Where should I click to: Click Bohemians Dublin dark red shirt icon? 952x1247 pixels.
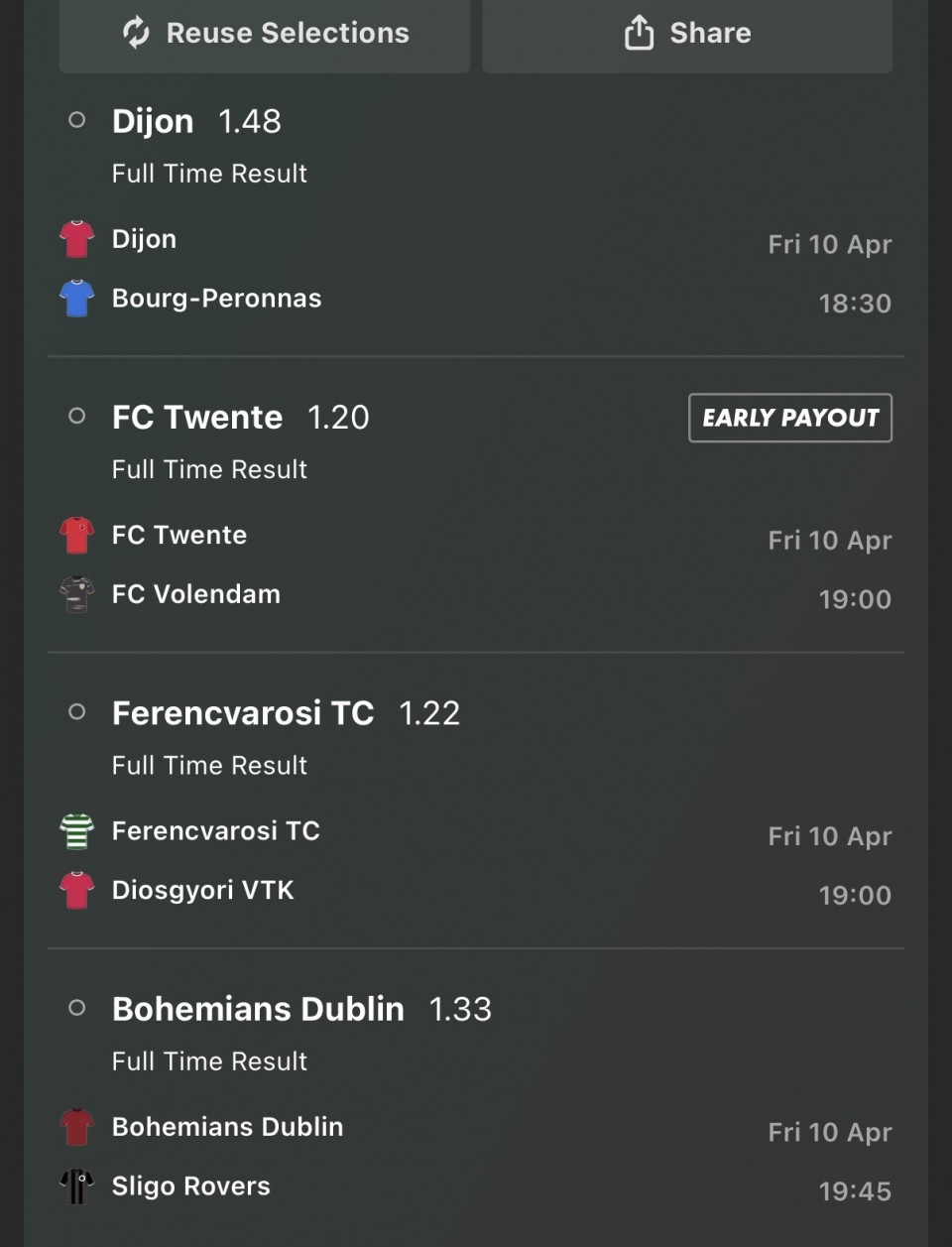click(x=76, y=1127)
